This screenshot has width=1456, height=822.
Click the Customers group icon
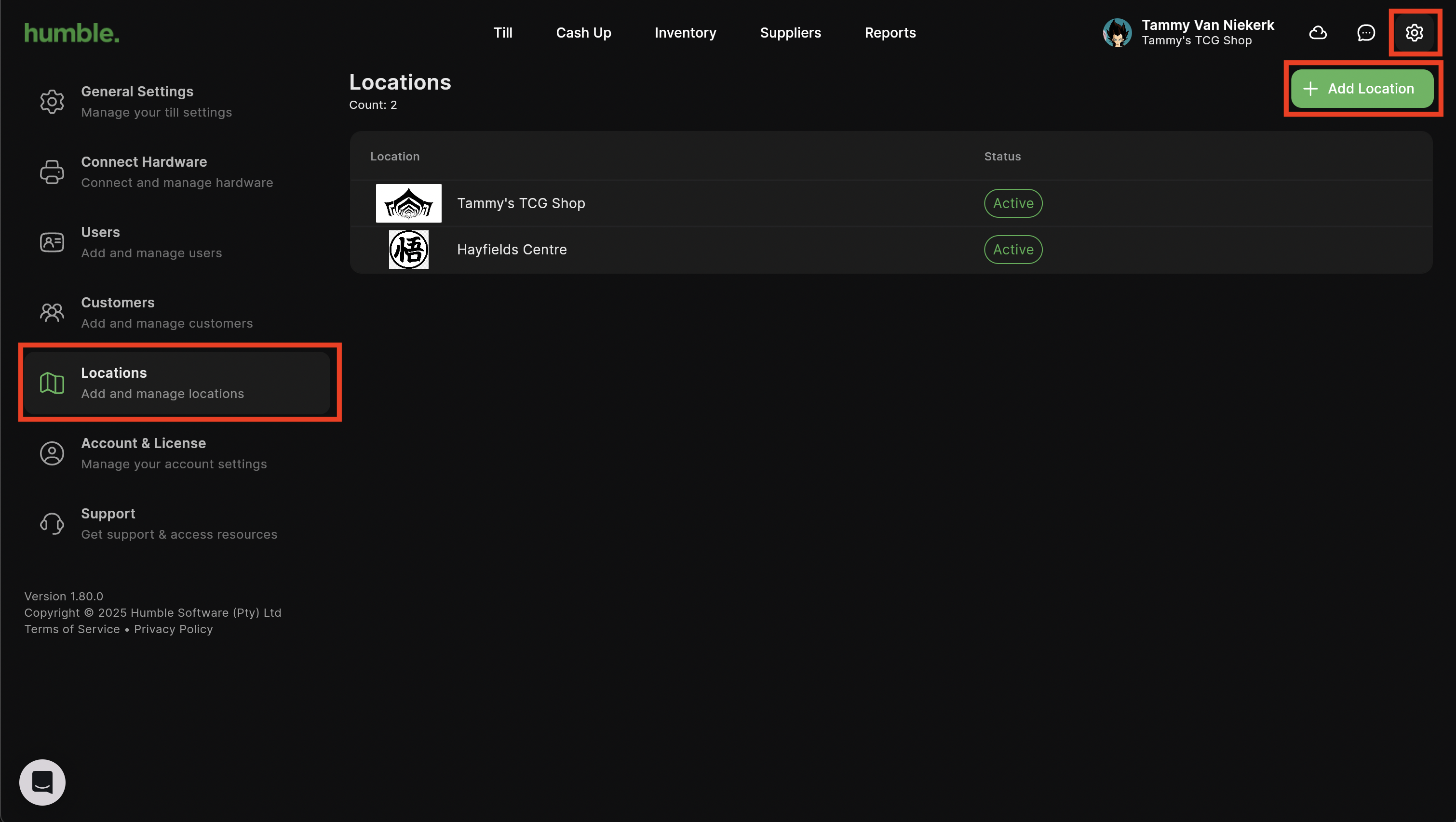click(52, 312)
